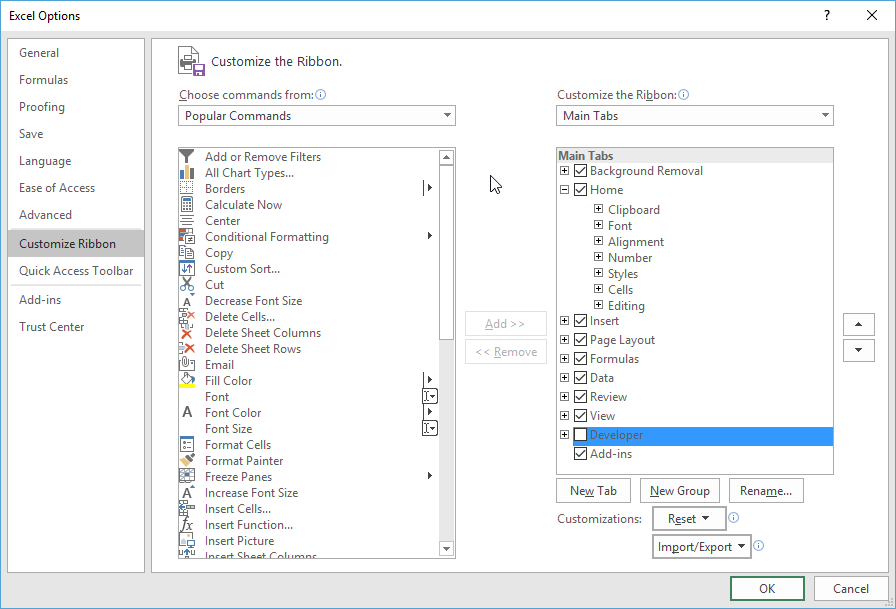Click the Insert Picture icon
896x609 pixels.
(186, 540)
